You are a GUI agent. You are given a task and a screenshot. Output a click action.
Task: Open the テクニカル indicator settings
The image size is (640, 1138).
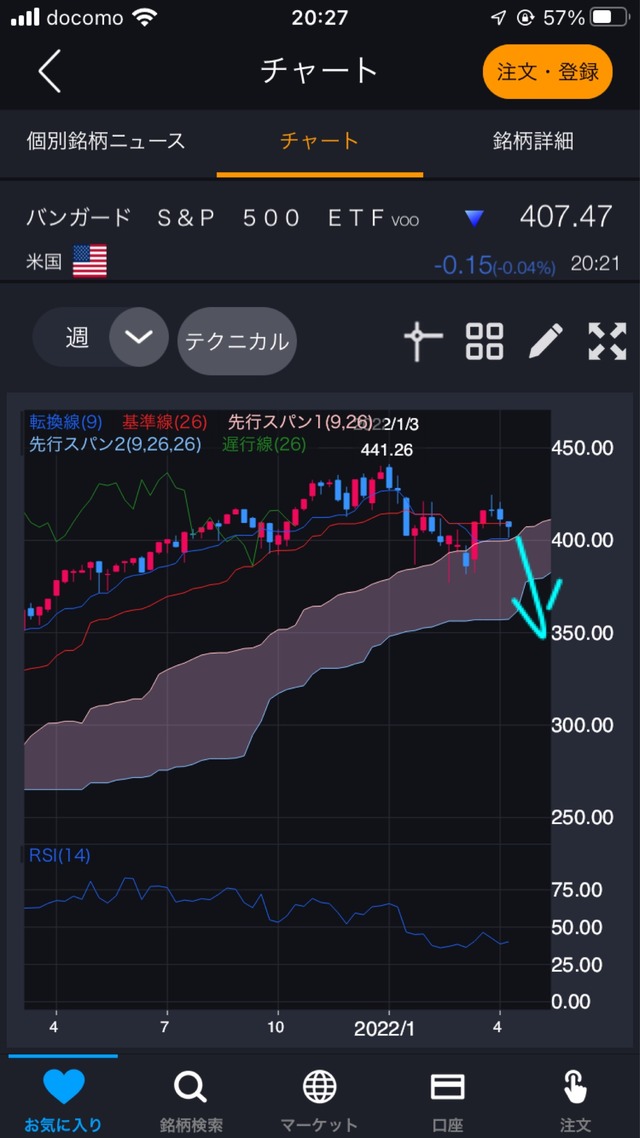[237, 341]
